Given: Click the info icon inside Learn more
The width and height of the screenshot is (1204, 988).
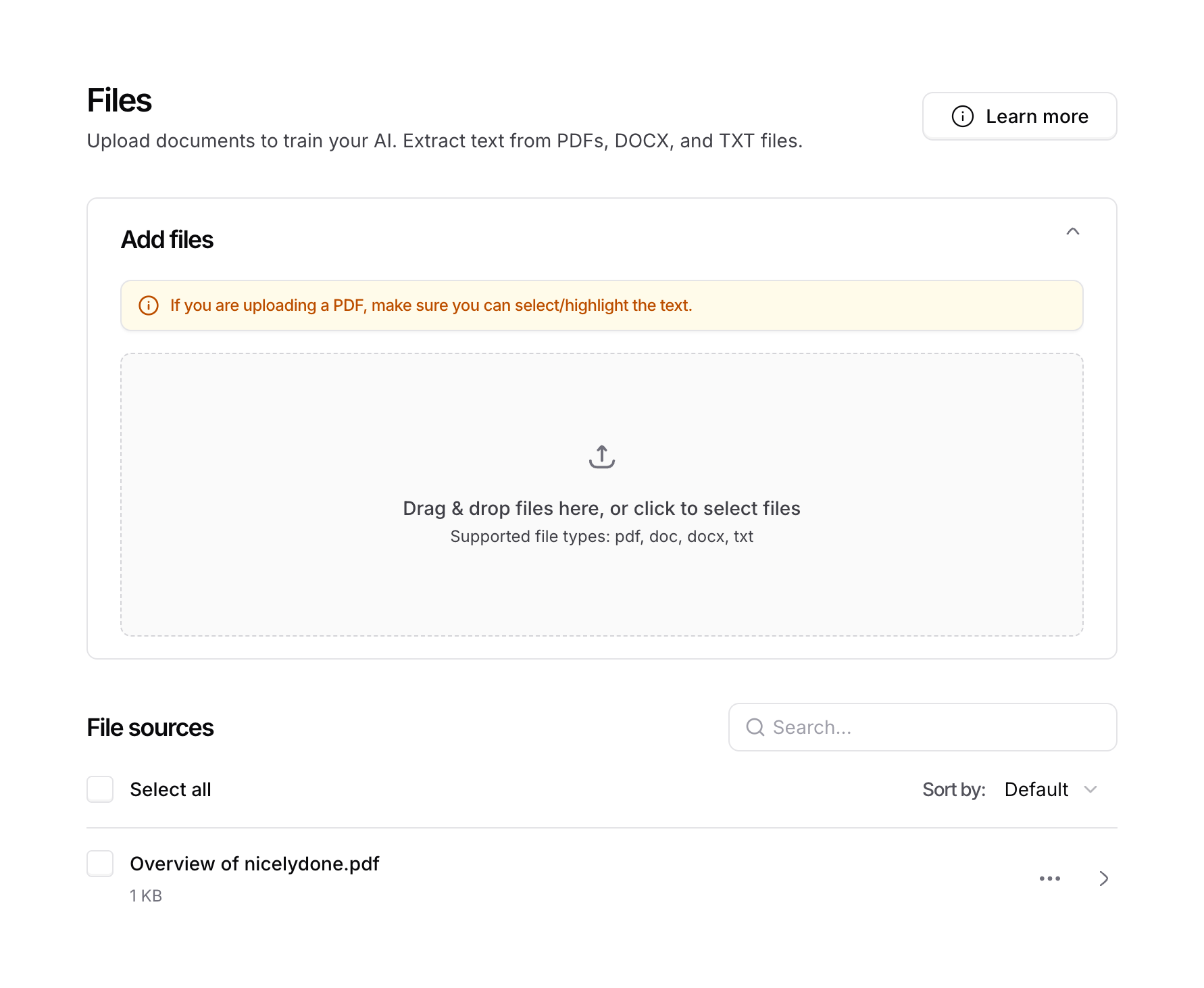Looking at the screenshot, I should coord(962,116).
